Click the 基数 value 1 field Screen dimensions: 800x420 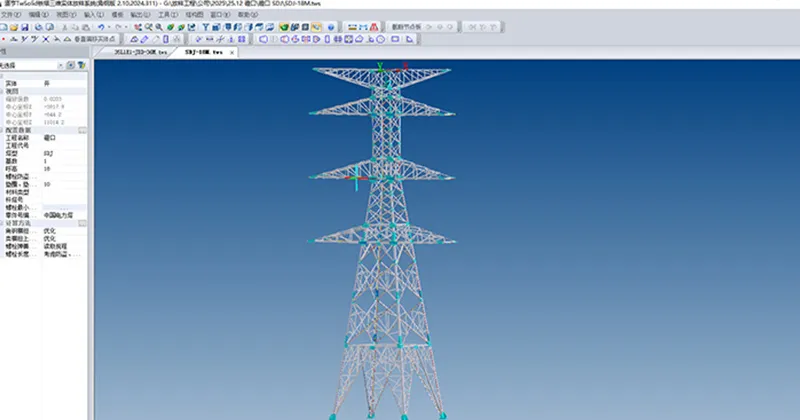[x=64, y=161]
